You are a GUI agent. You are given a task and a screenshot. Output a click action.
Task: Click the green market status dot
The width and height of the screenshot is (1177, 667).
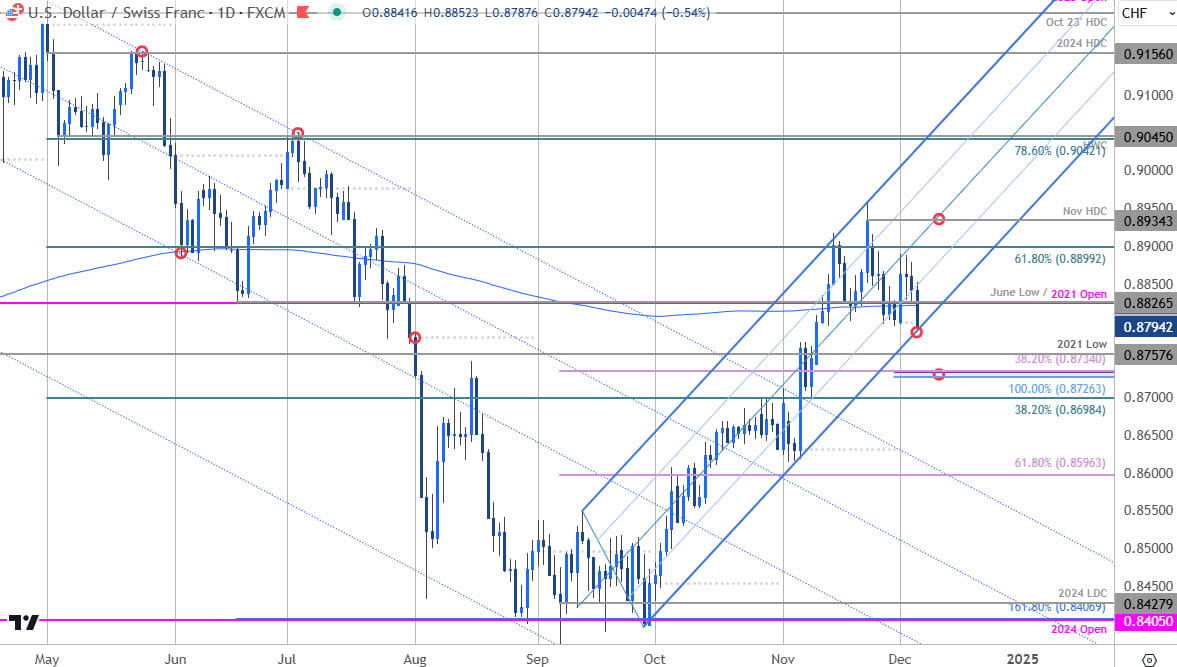[x=337, y=12]
